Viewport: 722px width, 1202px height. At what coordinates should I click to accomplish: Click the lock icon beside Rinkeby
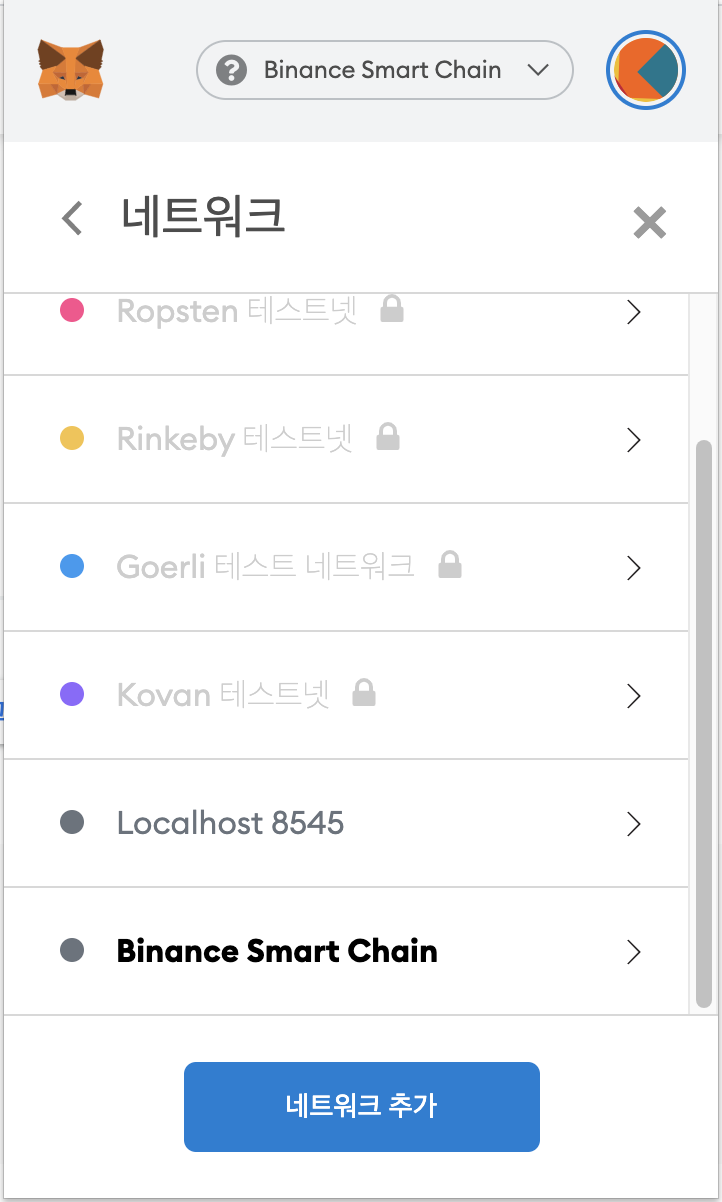387,438
